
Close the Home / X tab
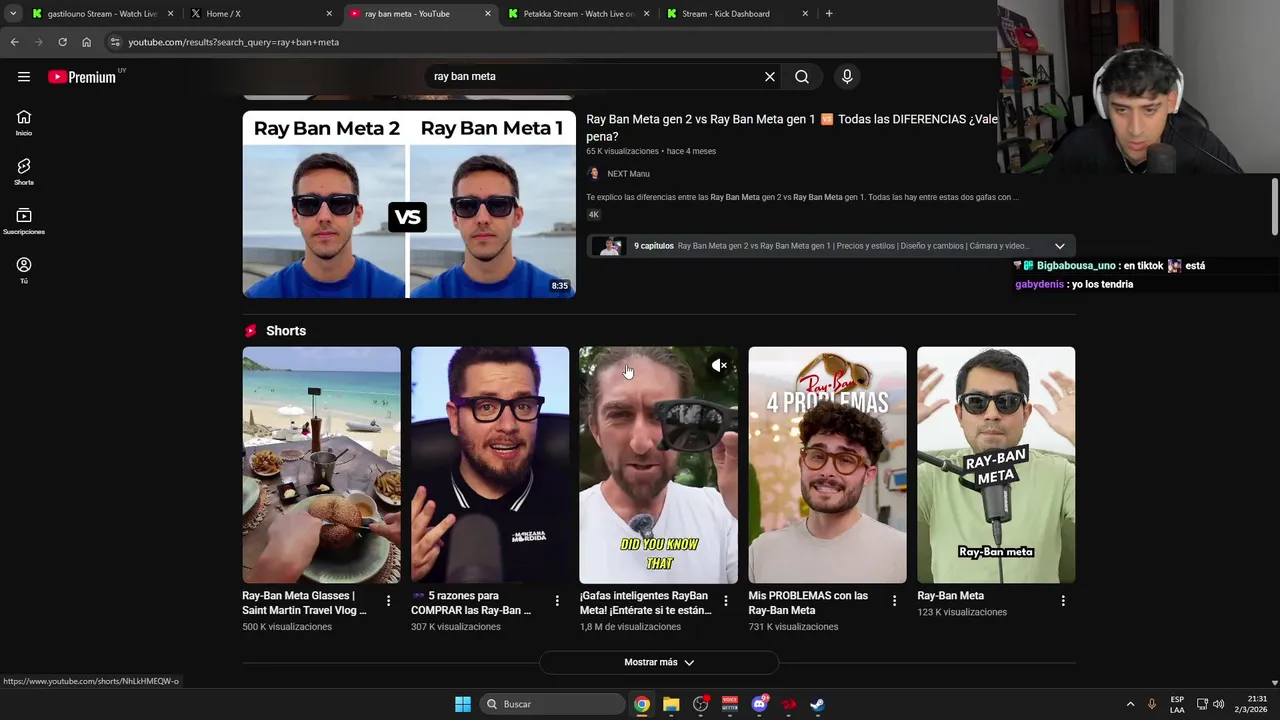point(329,14)
